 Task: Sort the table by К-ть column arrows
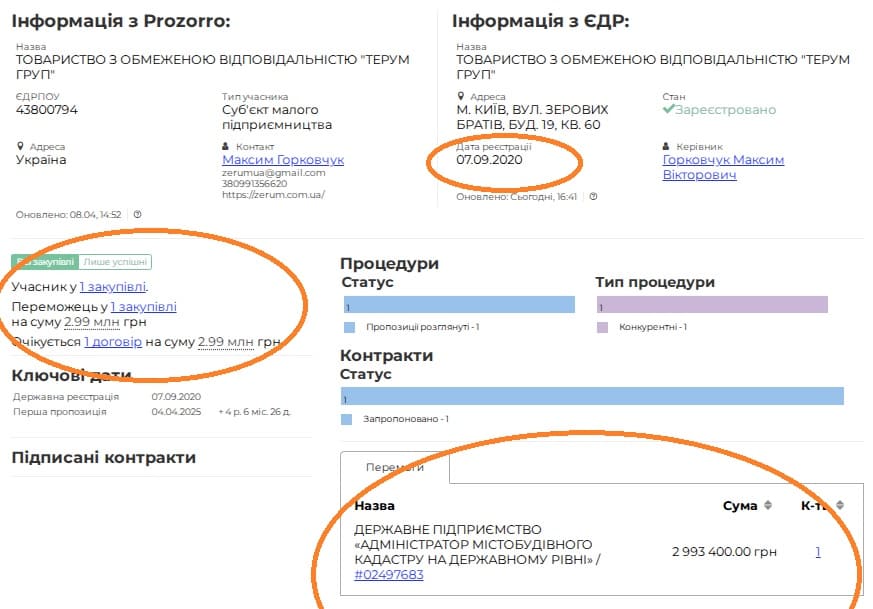click(x=840, y=505)
